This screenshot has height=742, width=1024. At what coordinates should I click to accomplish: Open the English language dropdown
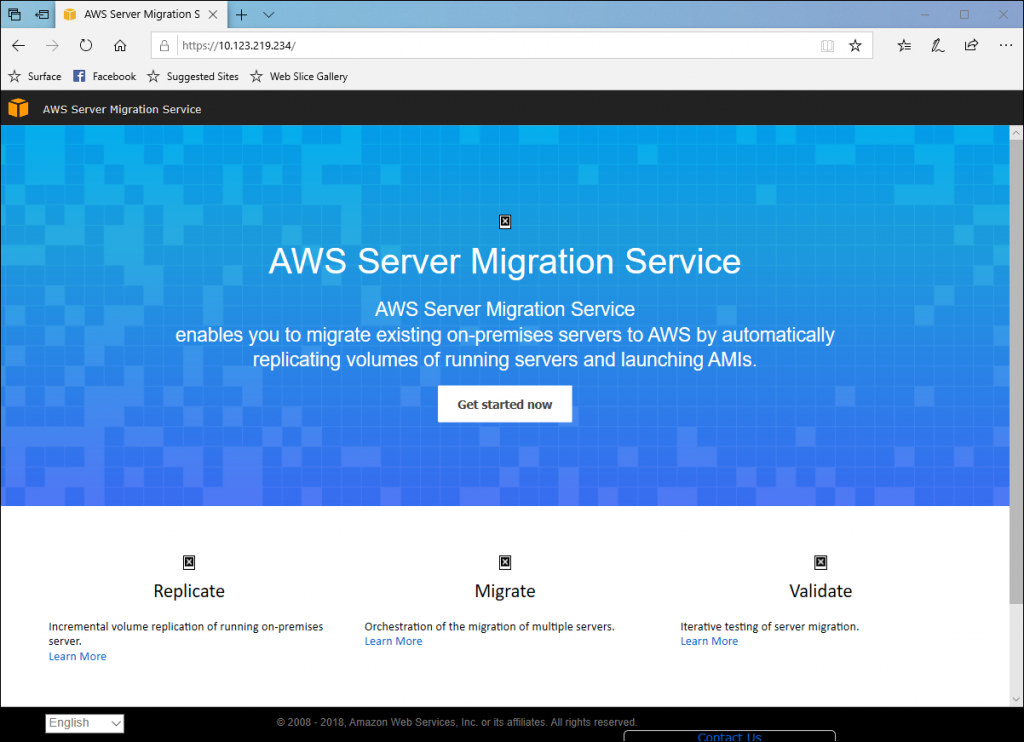(x=85, y=723)
